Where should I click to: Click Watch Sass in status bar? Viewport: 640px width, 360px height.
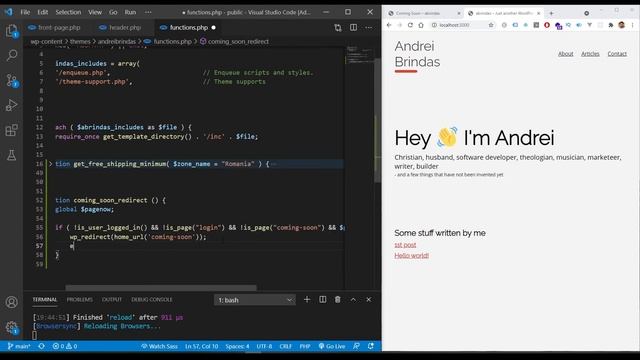click(159, 346)
